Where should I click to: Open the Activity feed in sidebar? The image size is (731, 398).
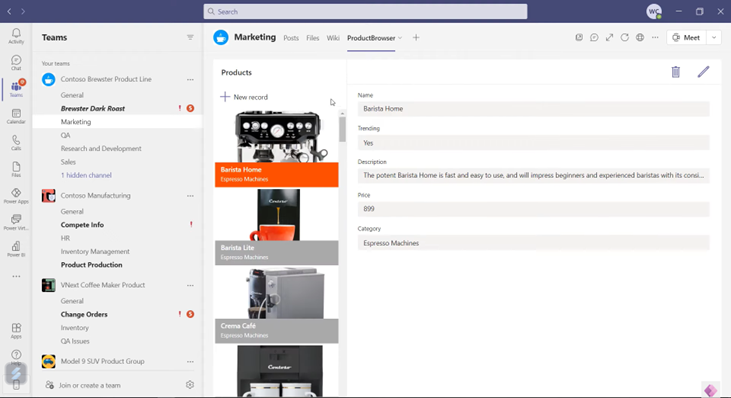pyautogui.click(x=16, y=36)
